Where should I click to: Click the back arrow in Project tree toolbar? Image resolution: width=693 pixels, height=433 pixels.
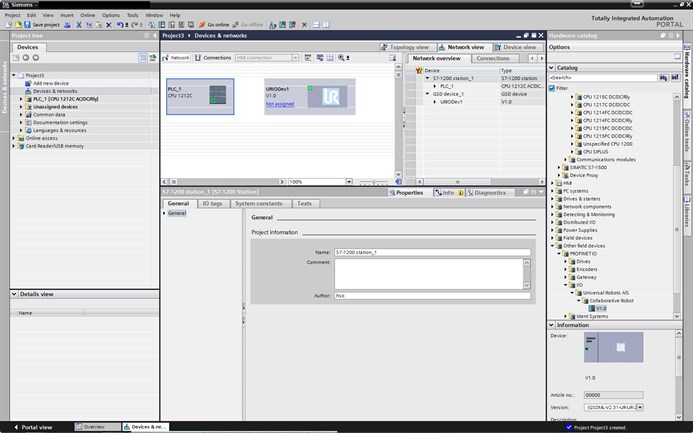[x=26, y=57]
